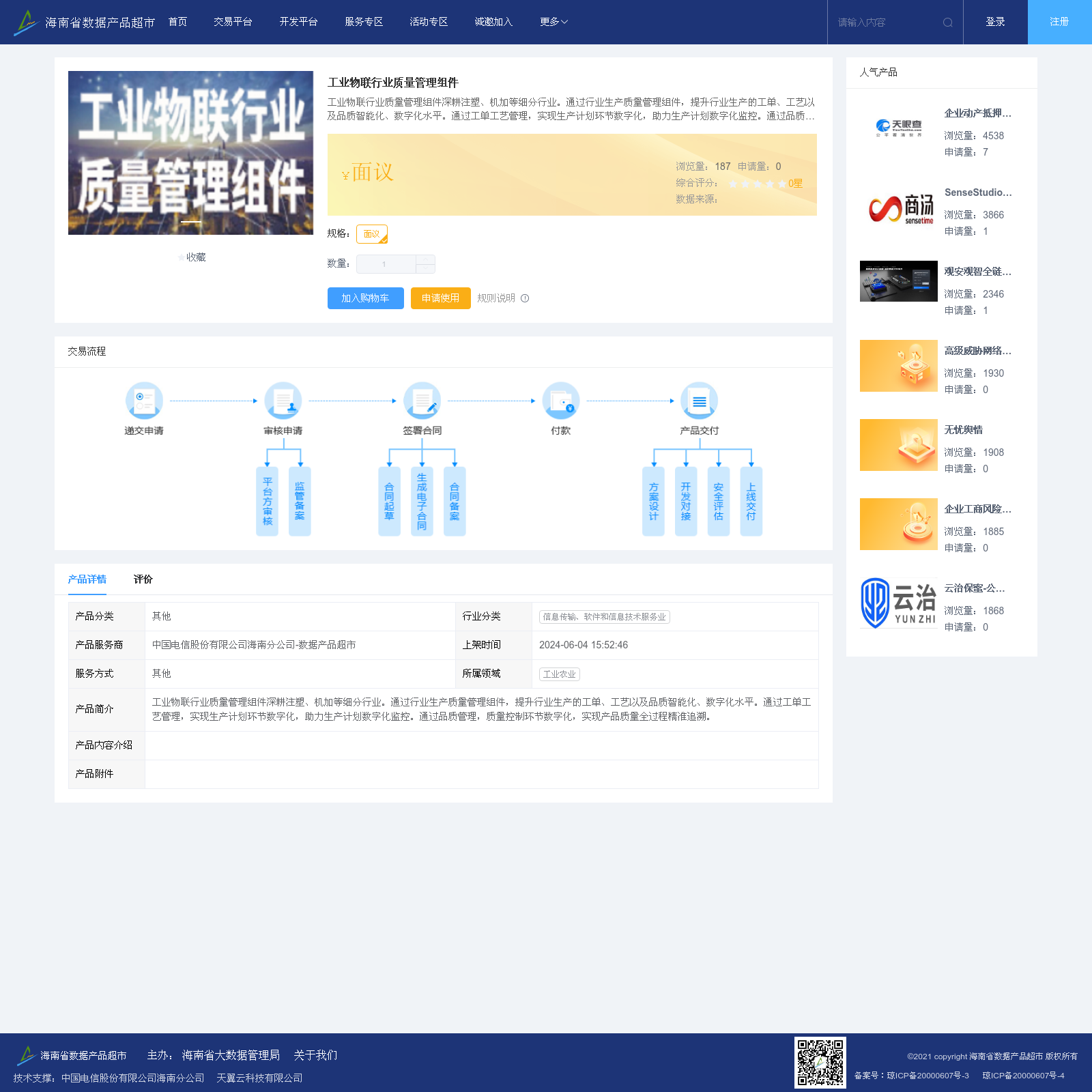Click the 琼ICP备20000607号-3 record link

point(928,1076)
